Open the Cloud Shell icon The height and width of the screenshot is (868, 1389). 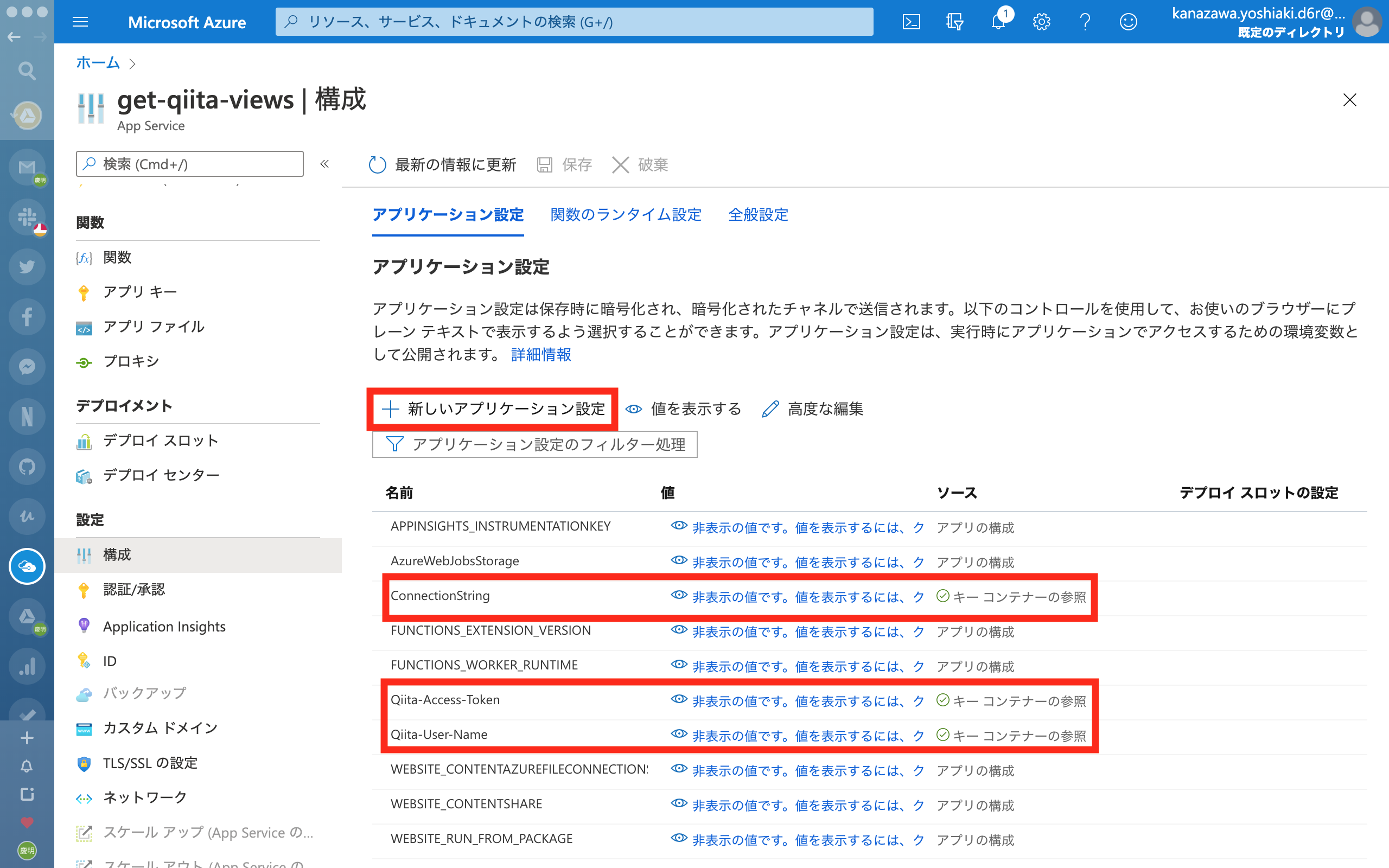click(911, 22)
